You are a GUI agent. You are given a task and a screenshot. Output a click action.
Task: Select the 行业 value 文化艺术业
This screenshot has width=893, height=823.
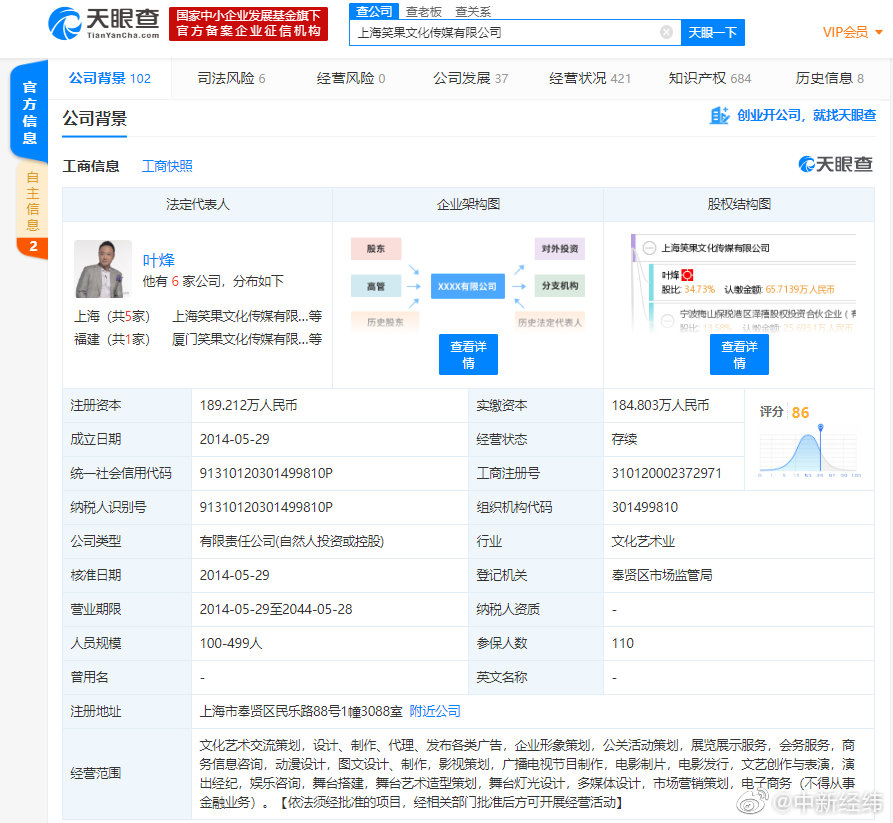643,542
